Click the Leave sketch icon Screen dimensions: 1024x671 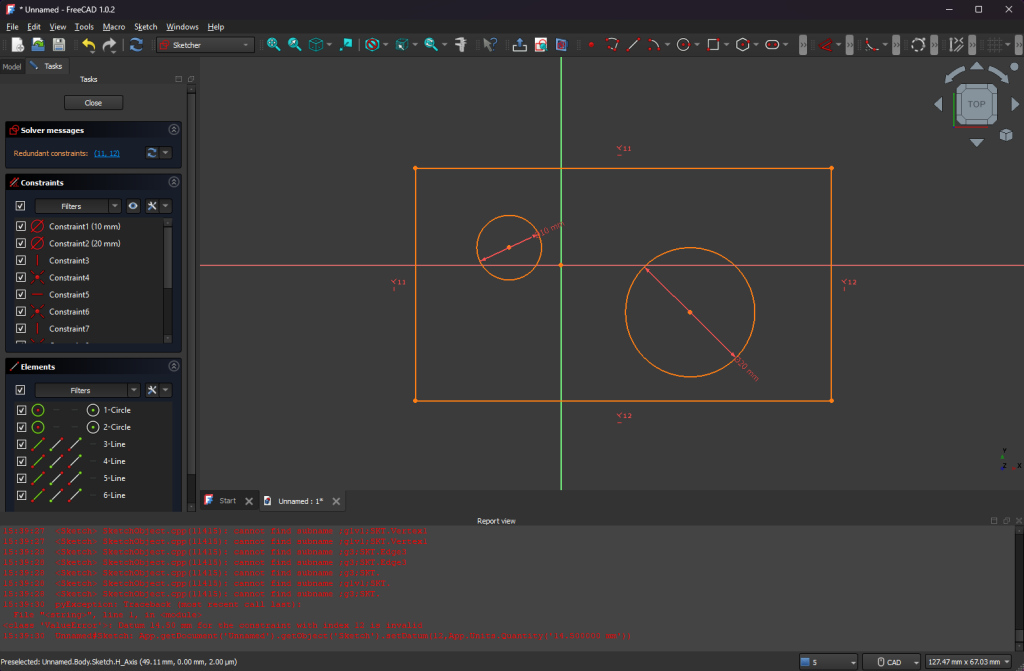point(520,45)
